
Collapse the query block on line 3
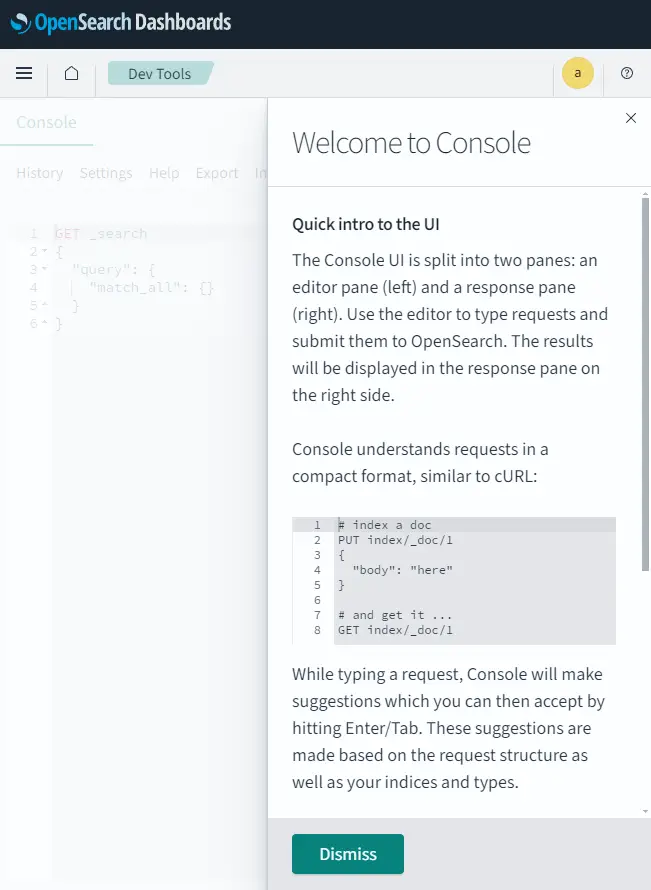point(44,270)
